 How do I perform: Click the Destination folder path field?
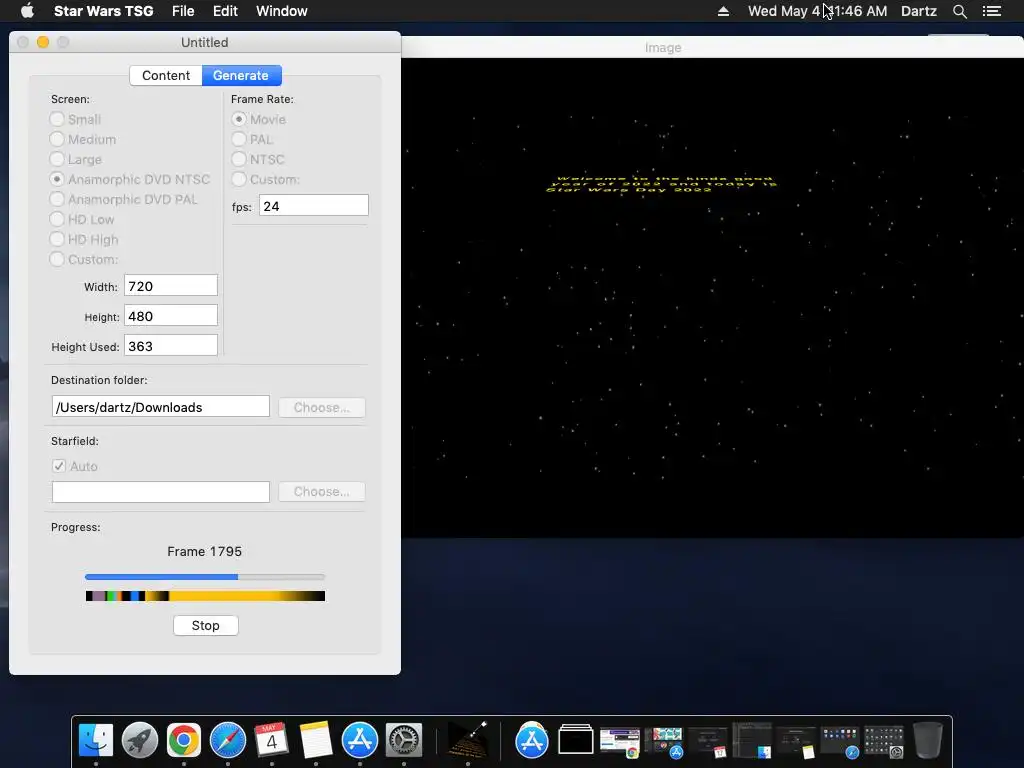click(x=161, y=407)
